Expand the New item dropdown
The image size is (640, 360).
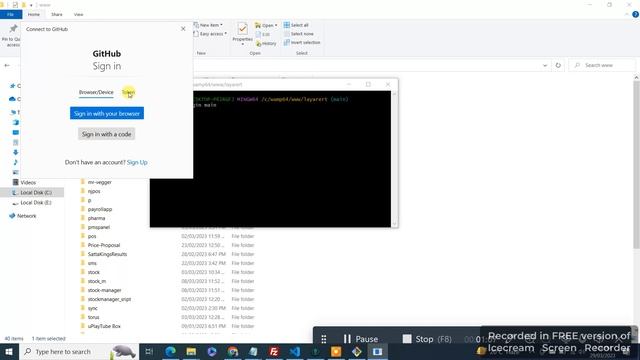(209, 25)
